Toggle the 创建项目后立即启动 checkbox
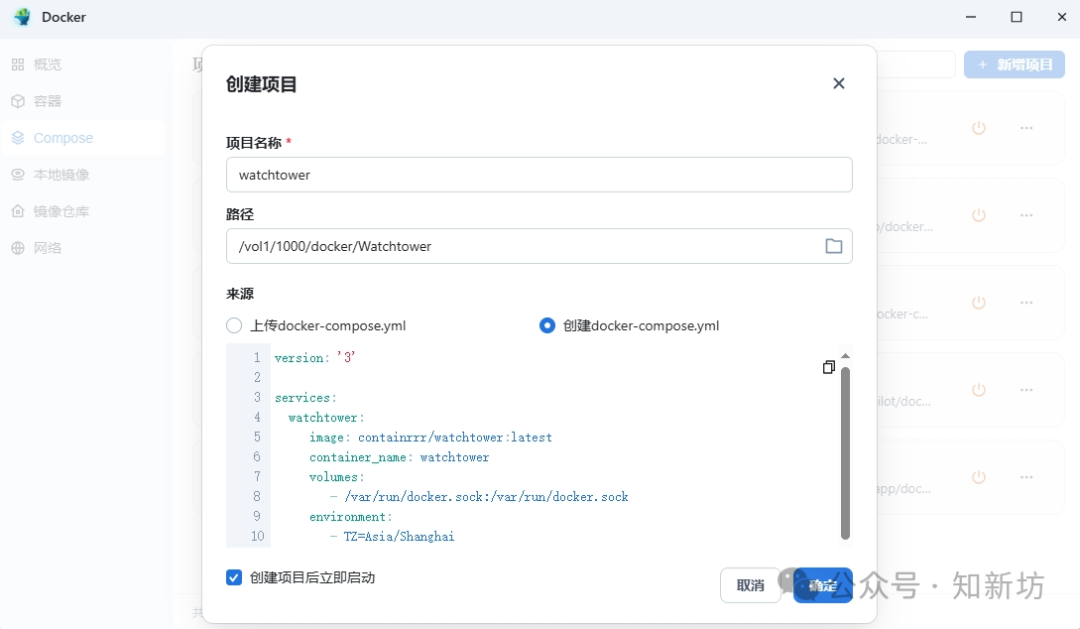 [234, 577]
